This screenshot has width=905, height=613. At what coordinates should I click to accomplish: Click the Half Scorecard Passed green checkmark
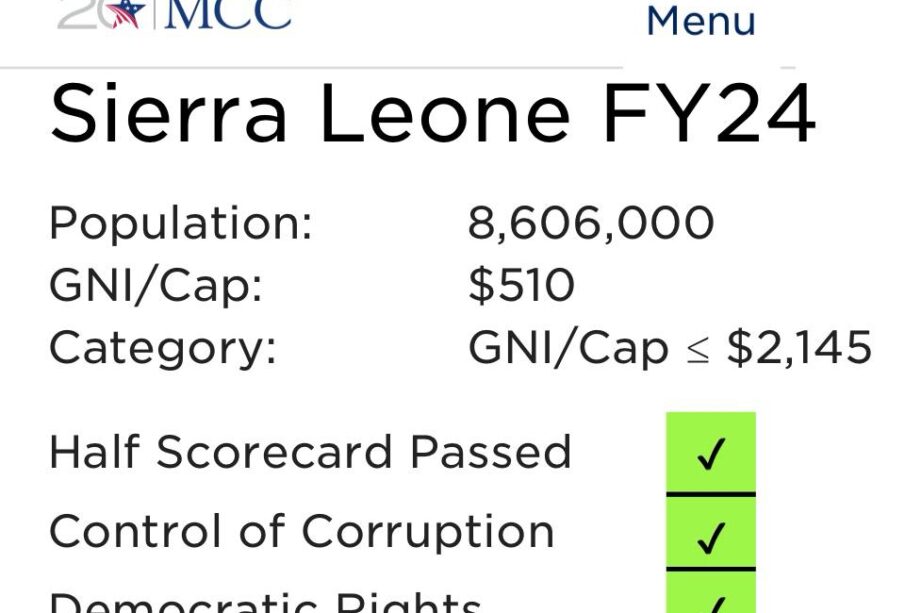[710, 453]
